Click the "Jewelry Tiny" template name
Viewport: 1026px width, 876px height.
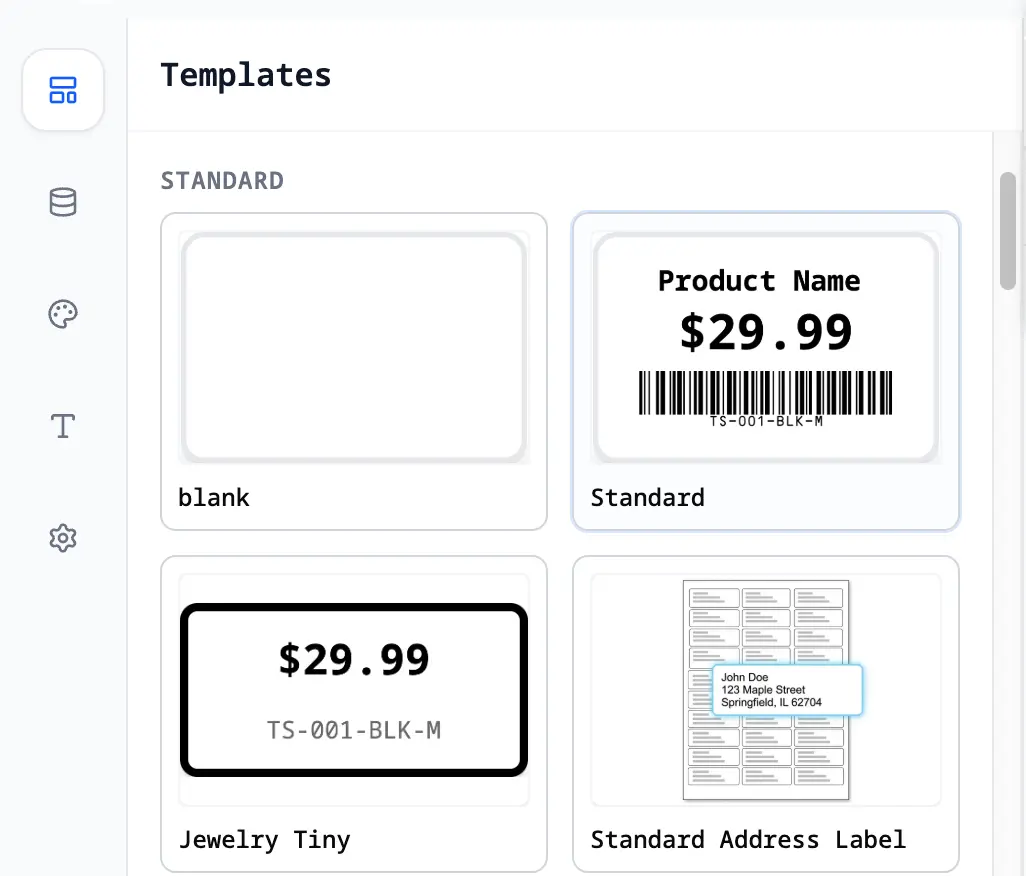(x=264, y=839)
